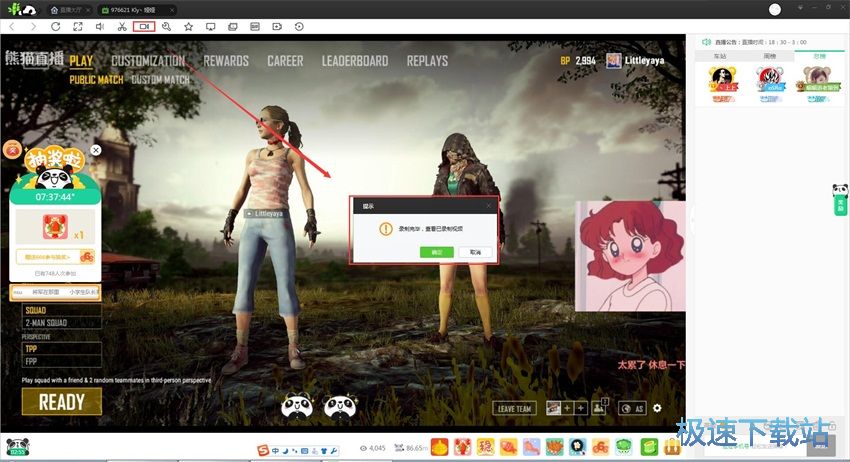850x462 pixels.
Task: Click the right panda emoticon below stream
Action: click(x=340, y=406)
